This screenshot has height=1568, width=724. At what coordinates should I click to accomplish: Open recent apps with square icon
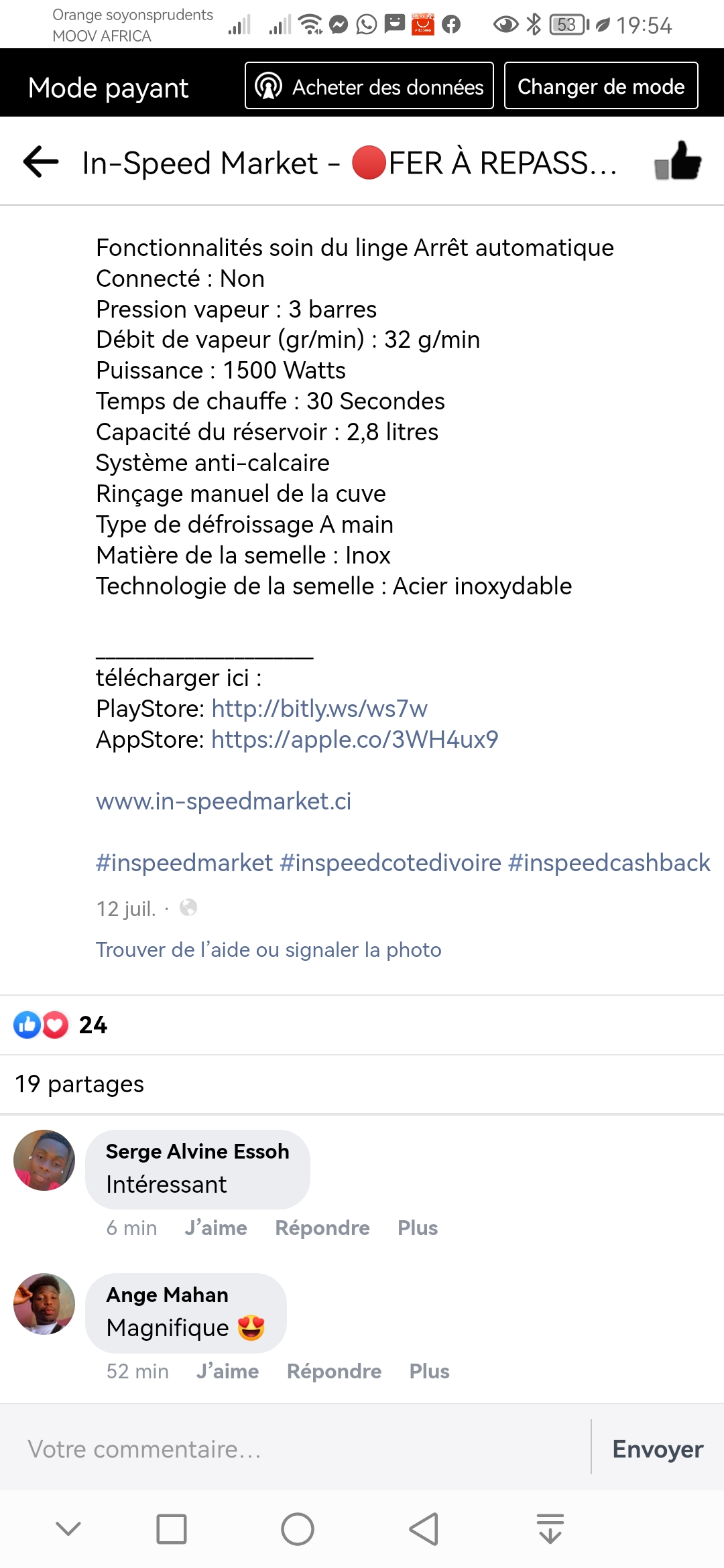pyautogui.click(x=172, y=1529)
